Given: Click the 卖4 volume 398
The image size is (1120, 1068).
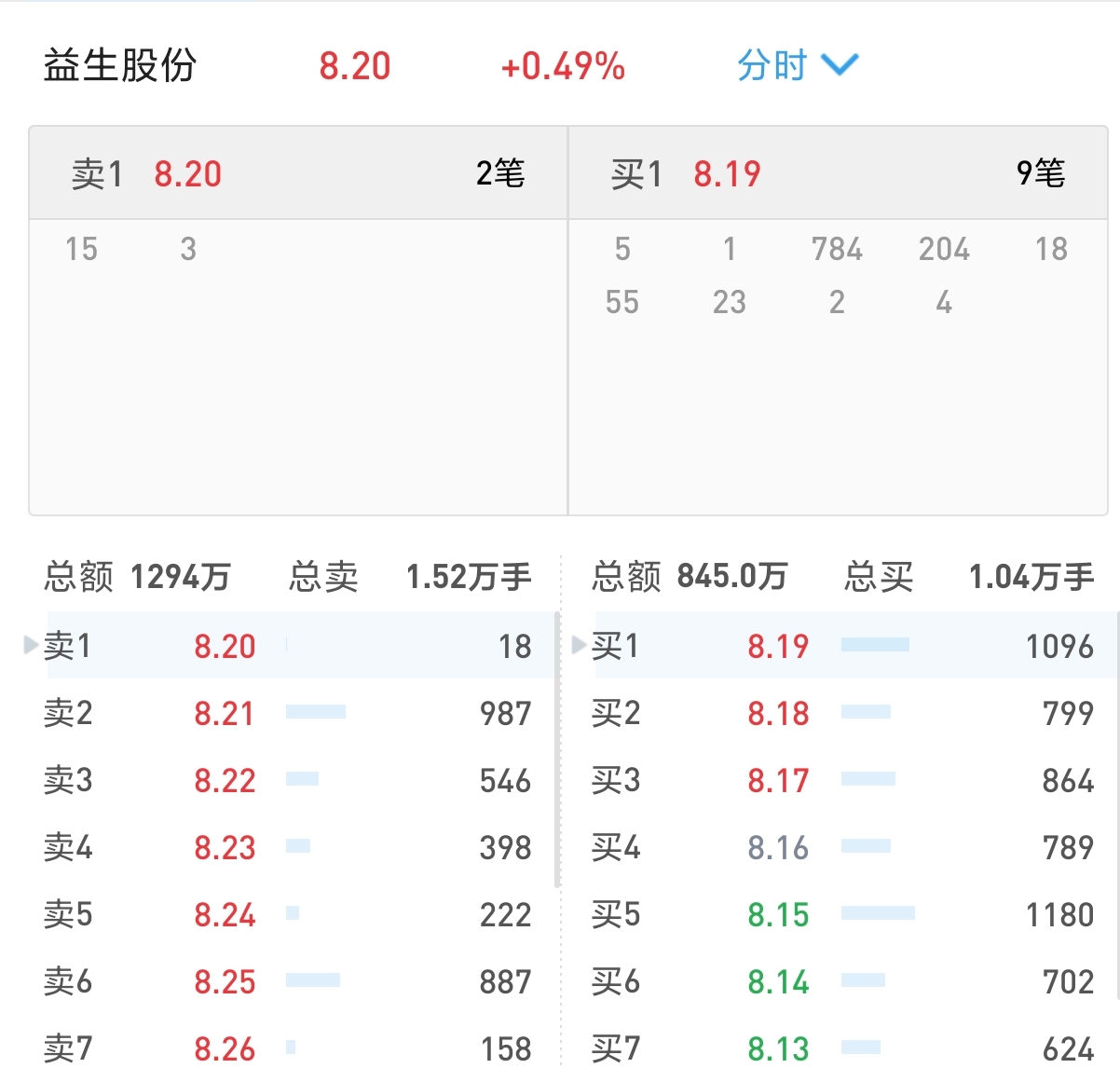Looking at the screenshot, I should click(505, 847).
